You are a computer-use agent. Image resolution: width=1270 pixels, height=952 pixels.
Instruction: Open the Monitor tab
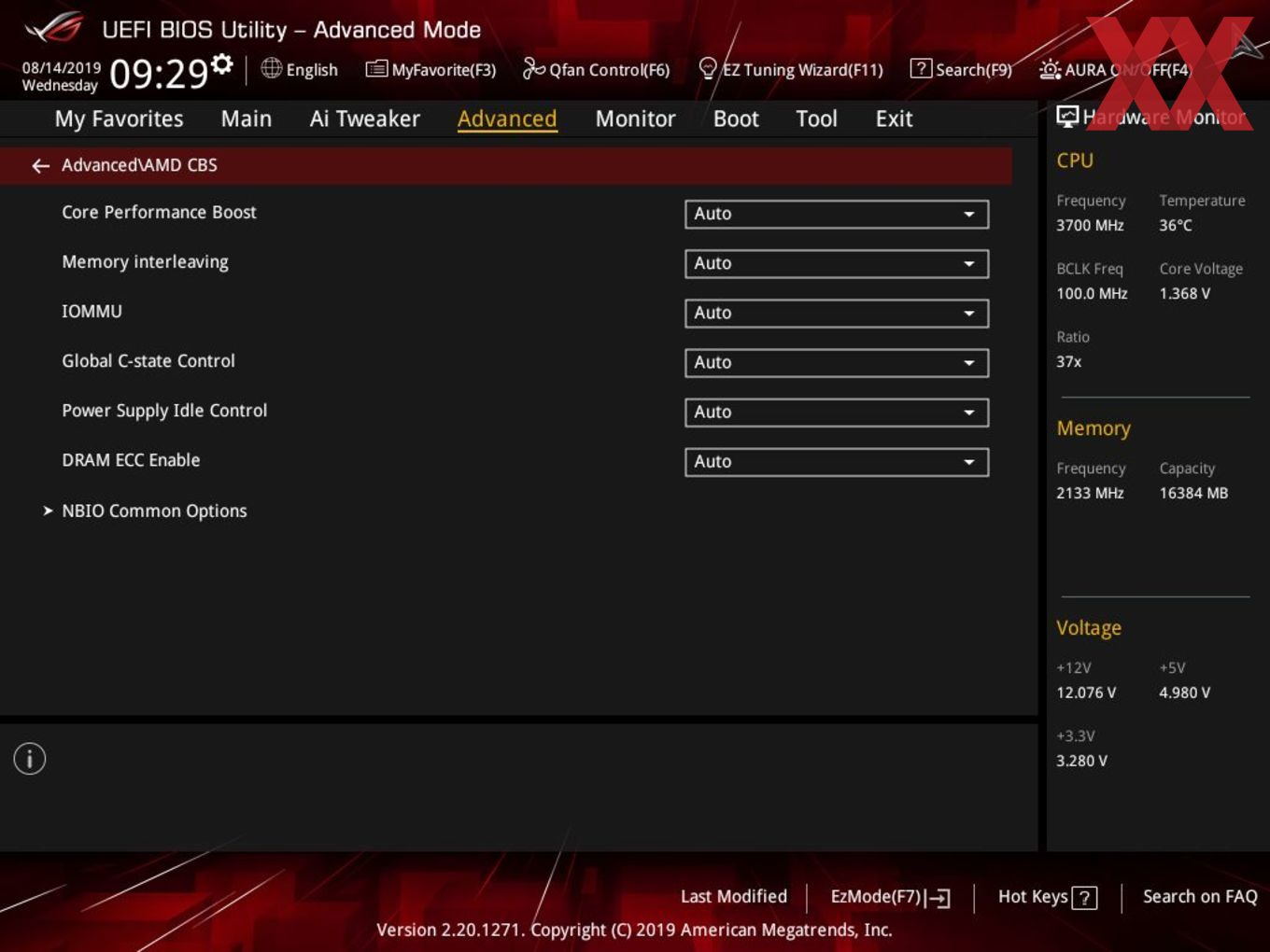pos(635,119)
